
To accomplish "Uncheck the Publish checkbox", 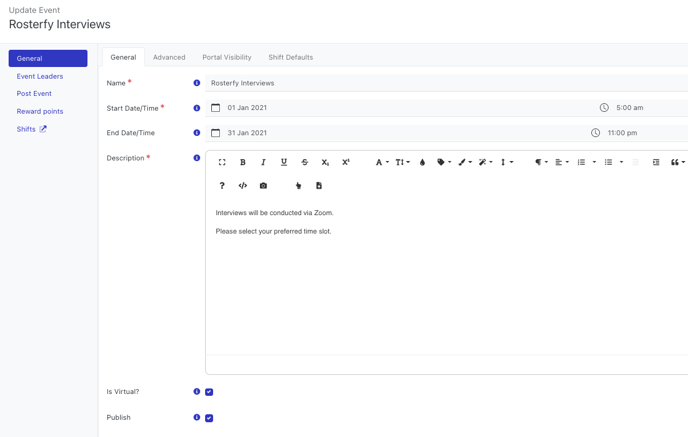I will coord(209,418).
